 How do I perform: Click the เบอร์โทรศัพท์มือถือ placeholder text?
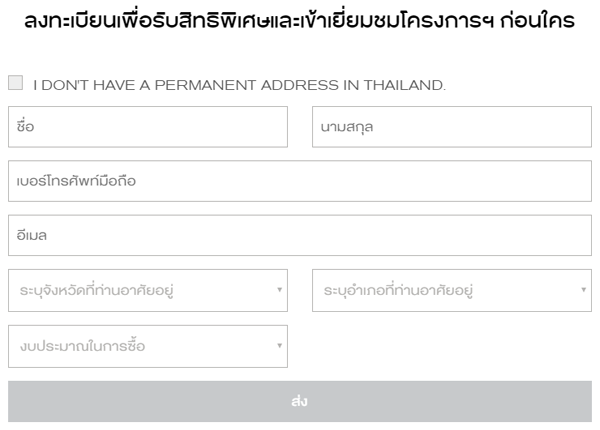(77, 181)
